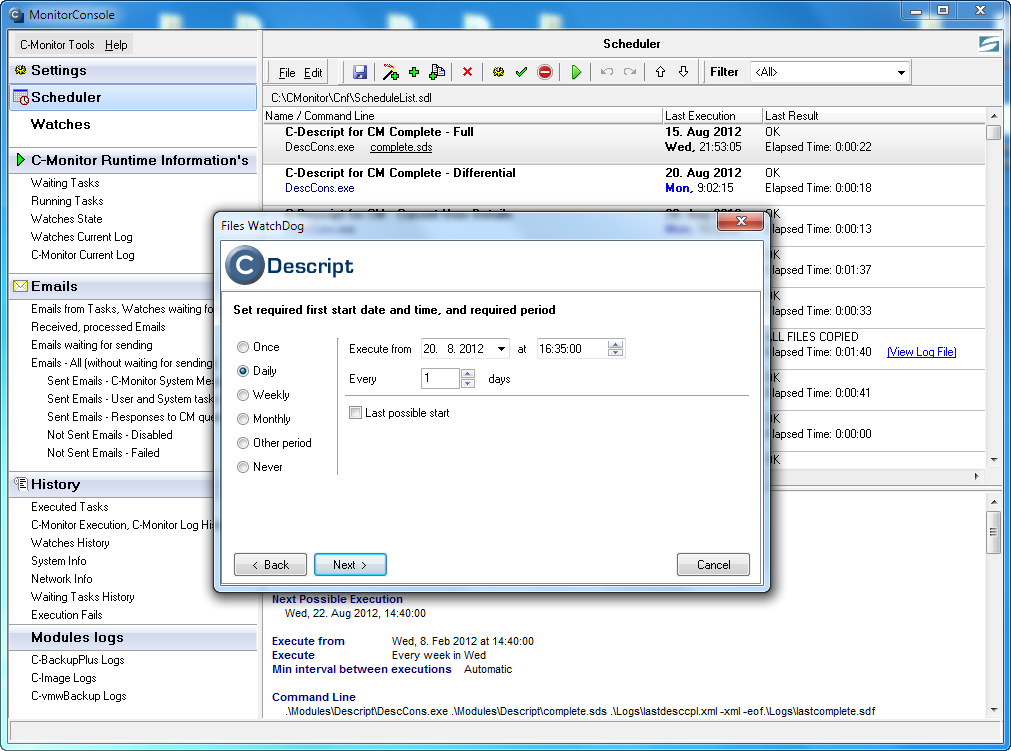Click the redo arrow icon in Scheduler toolbar
1011x751 pixels.
[630, 72]
